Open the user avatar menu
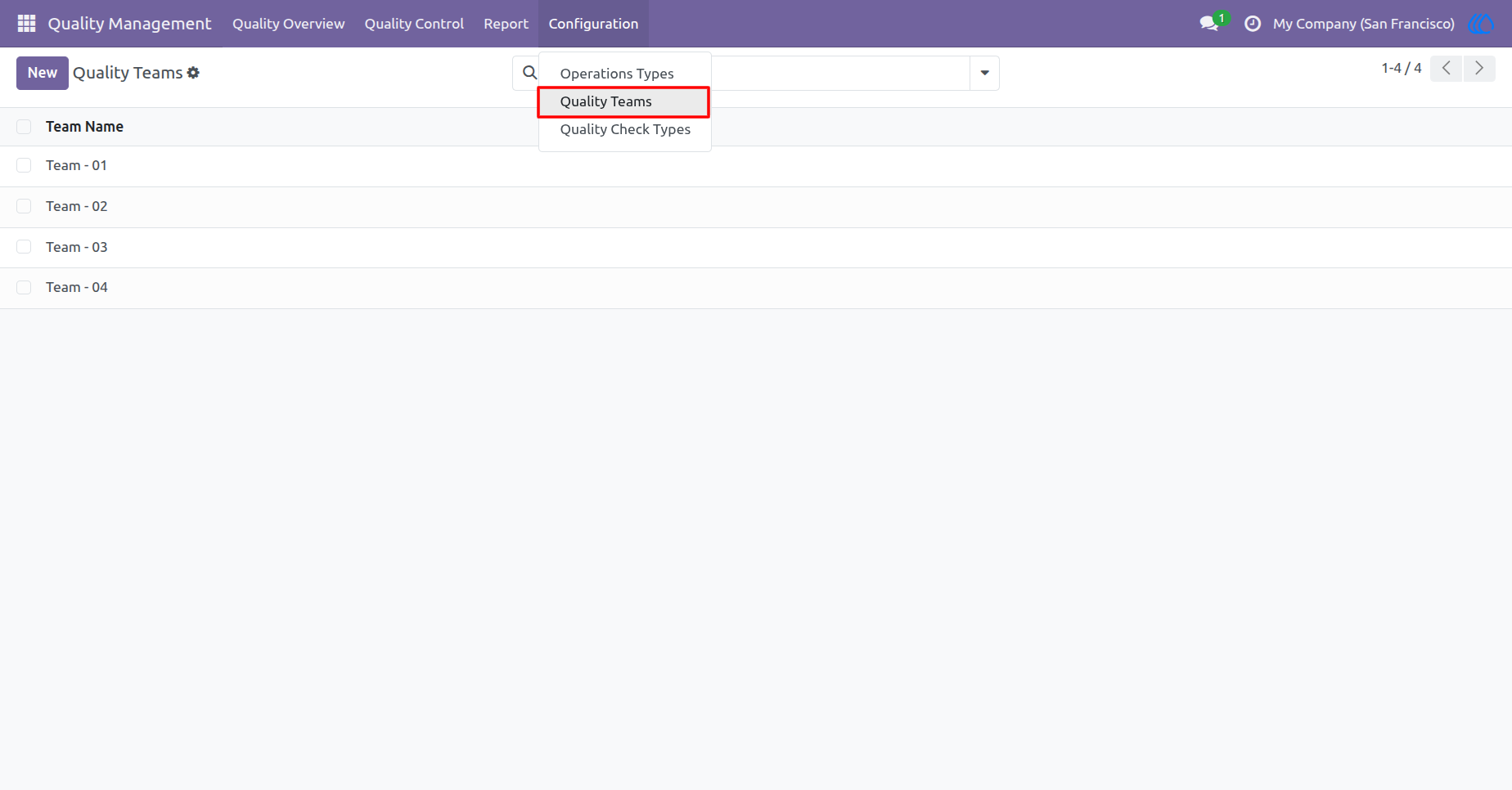1512x790 pixels. pos(1481,24)
